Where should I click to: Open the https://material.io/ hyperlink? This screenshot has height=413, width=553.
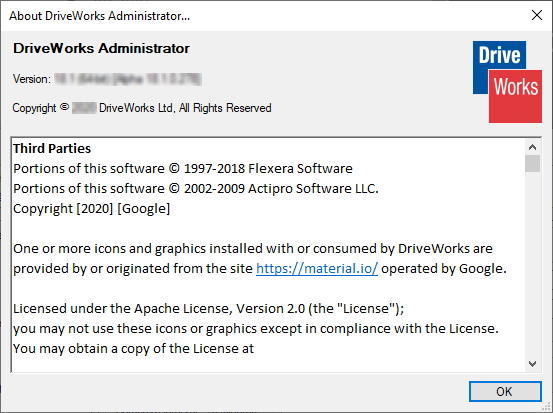[317, 269]
